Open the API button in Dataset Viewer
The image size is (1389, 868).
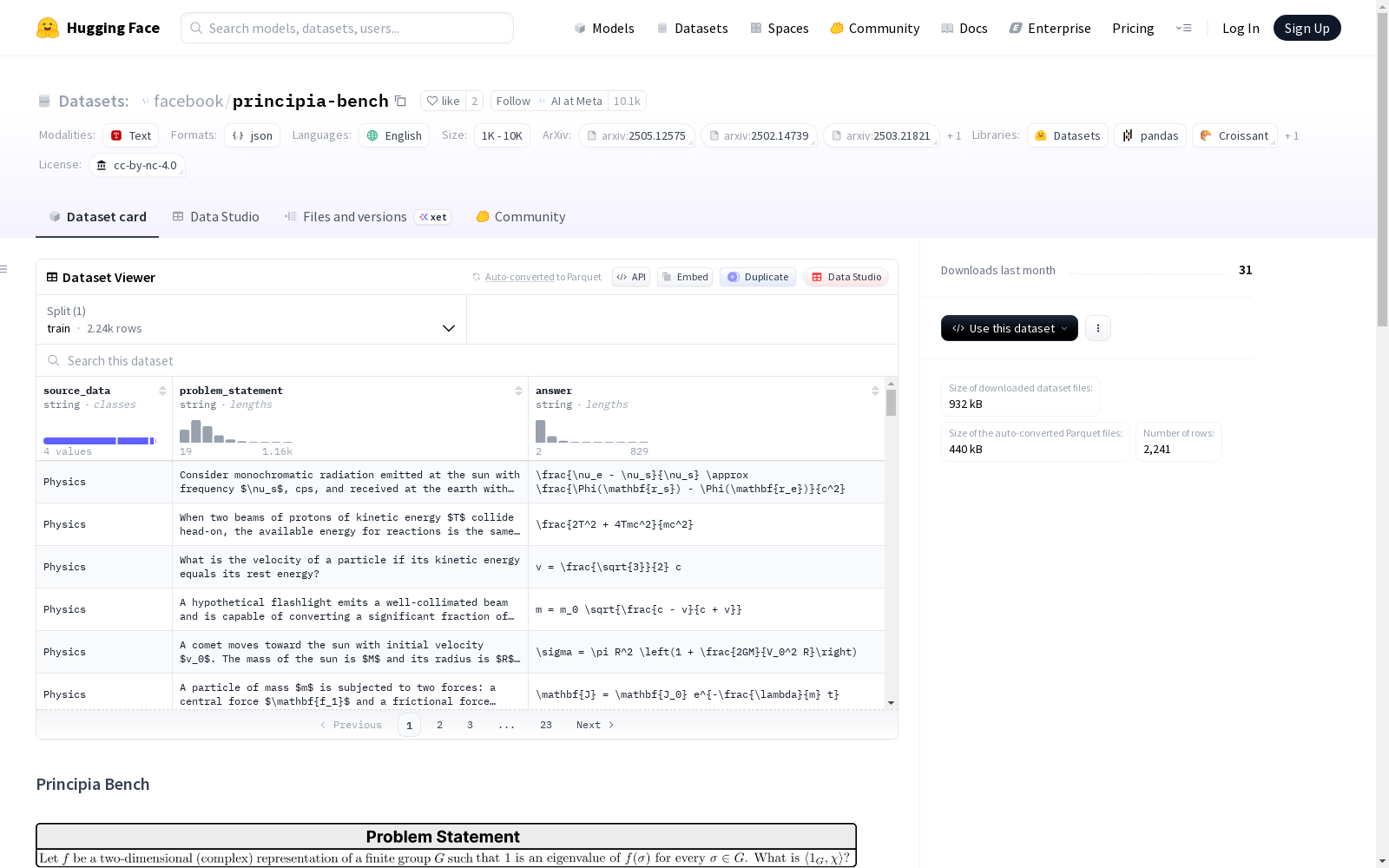[631, 277]
